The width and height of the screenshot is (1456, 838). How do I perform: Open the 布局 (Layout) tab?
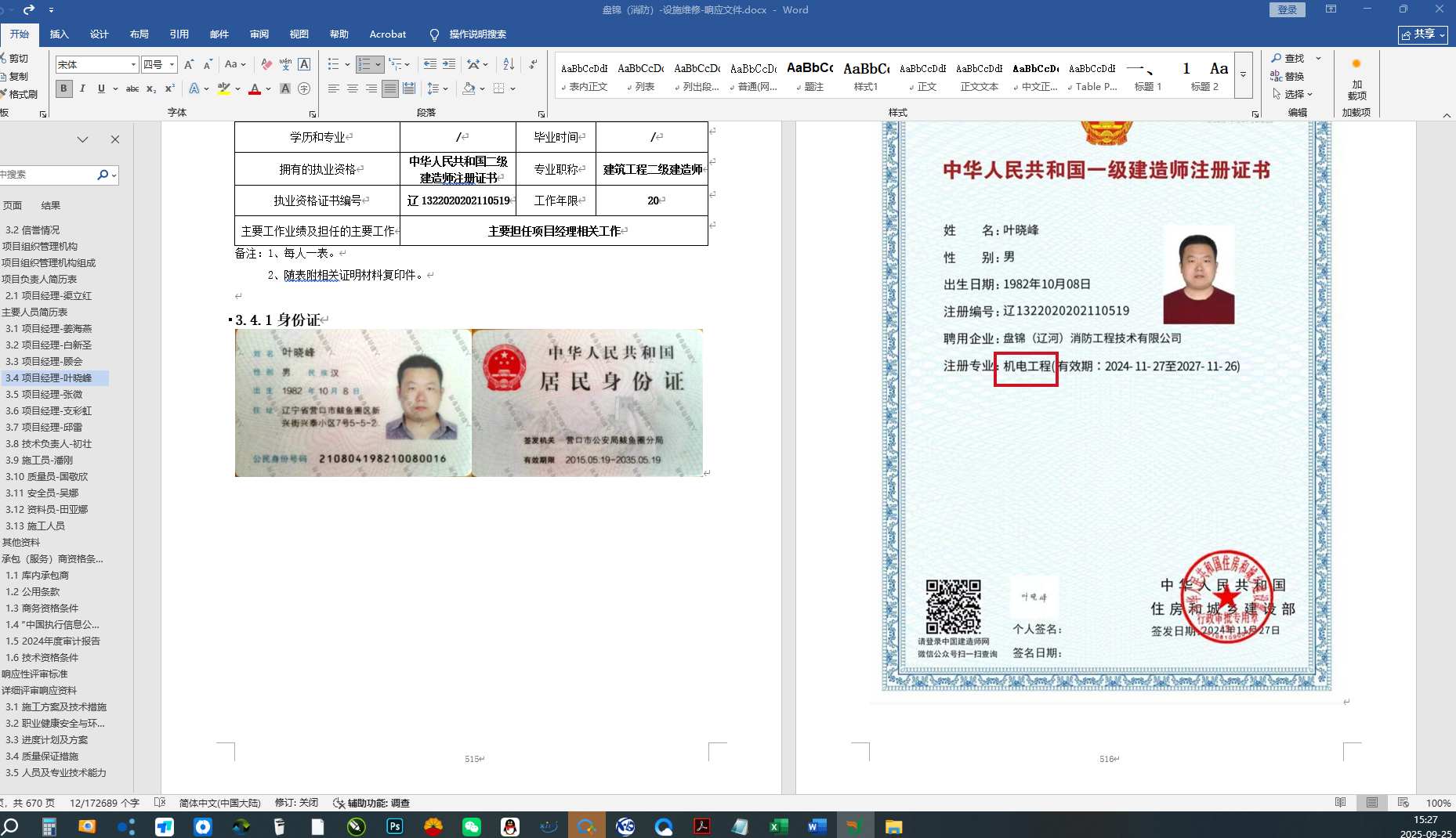pyautogui.click(x=139, y=34)
